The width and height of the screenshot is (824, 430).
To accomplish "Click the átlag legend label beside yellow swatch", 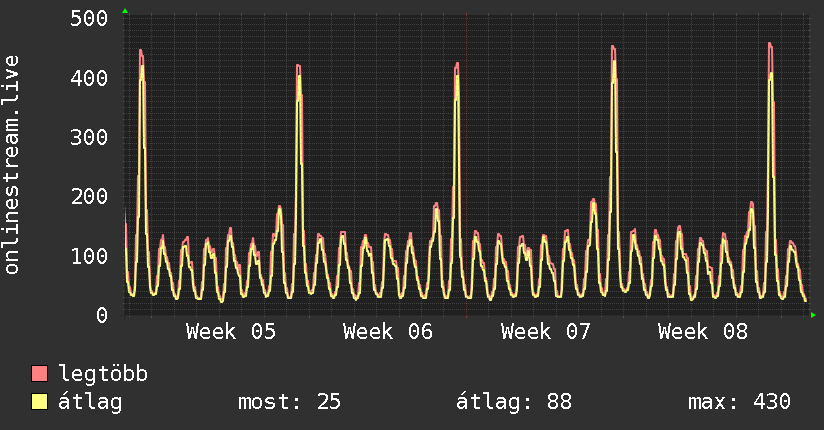I will 90,402.
